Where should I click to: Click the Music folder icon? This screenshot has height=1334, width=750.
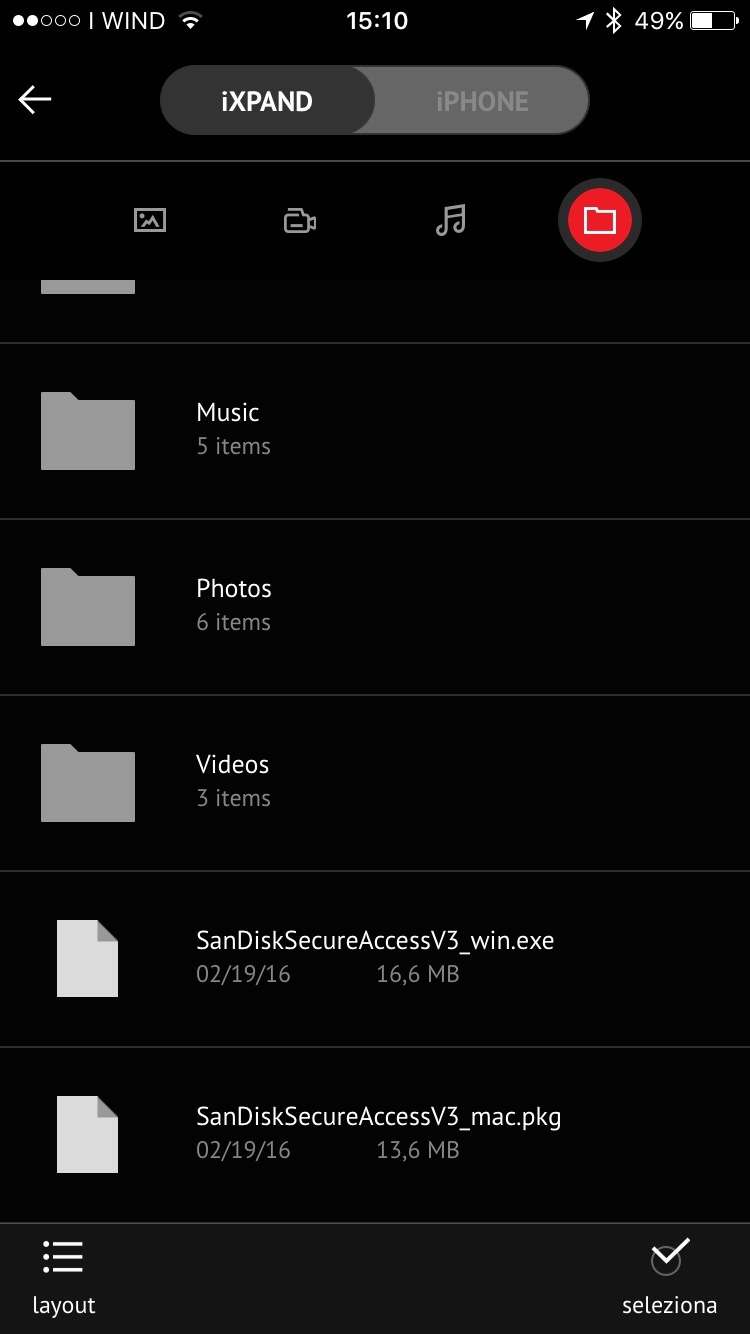click(88, 431)
